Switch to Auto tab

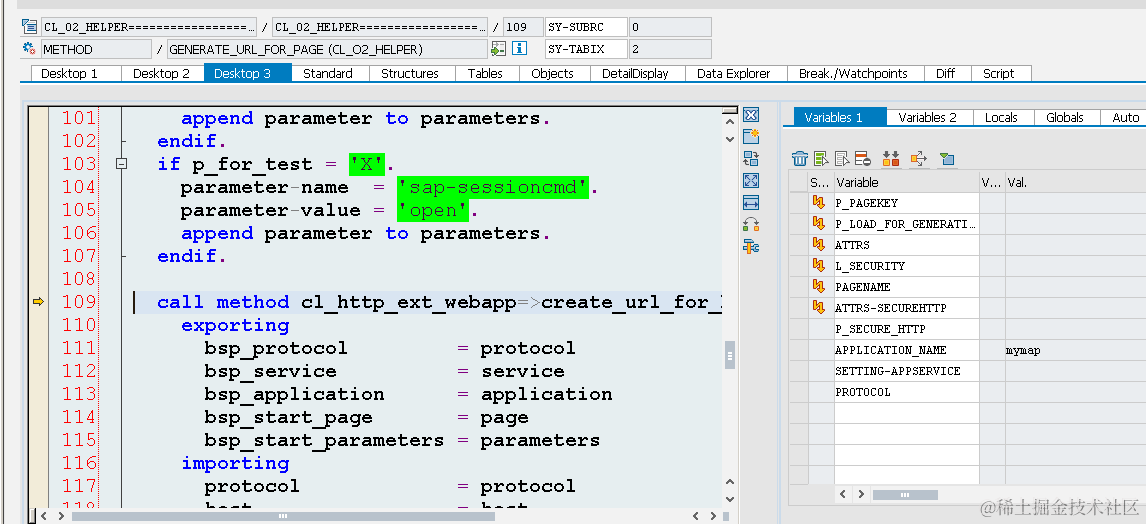(x=1125, y=117)
